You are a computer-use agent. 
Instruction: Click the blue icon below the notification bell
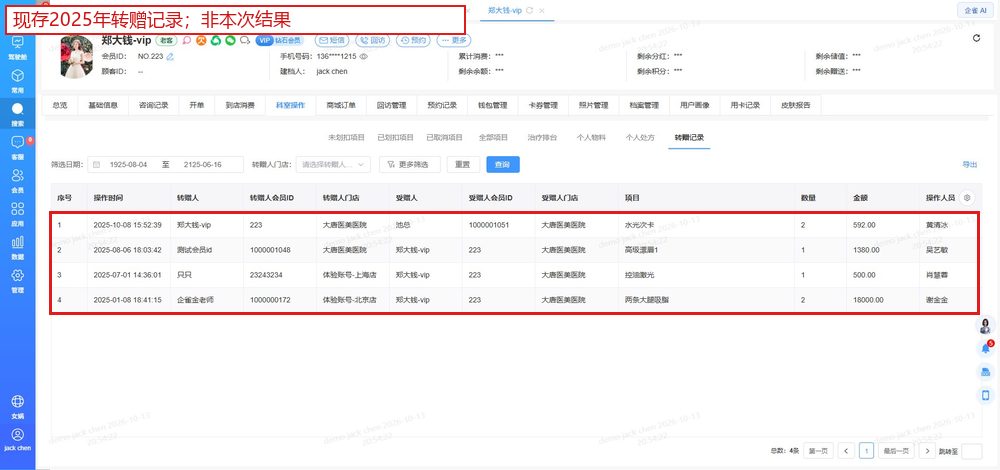[986, 372]
